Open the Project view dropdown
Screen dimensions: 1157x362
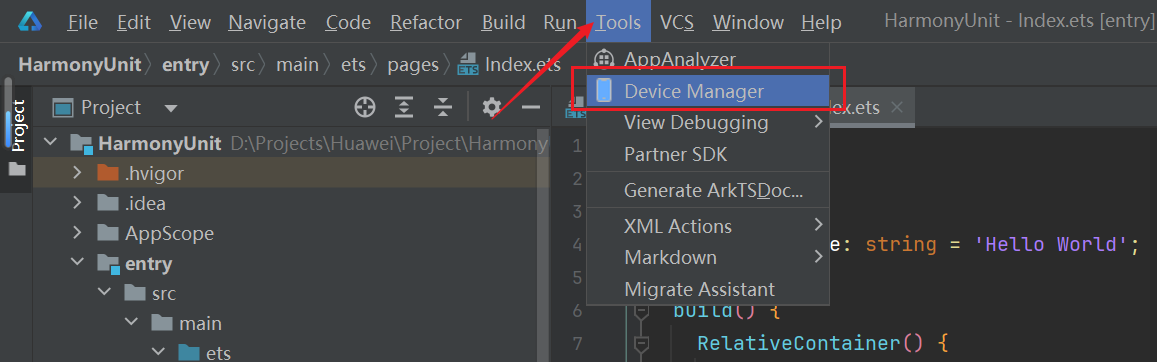click(x=170, y=108)
